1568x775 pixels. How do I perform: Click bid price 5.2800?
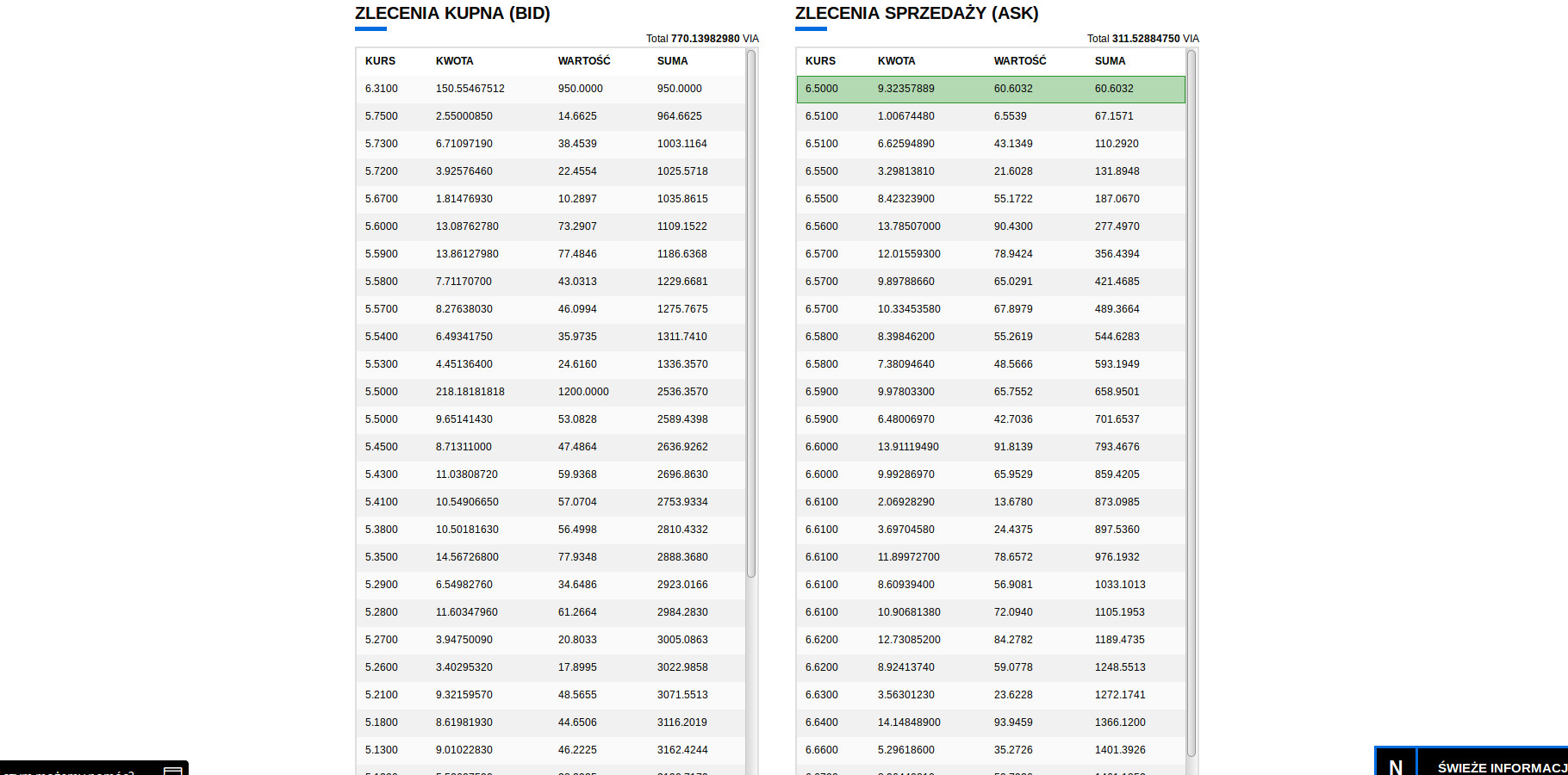tap(382, 612)
